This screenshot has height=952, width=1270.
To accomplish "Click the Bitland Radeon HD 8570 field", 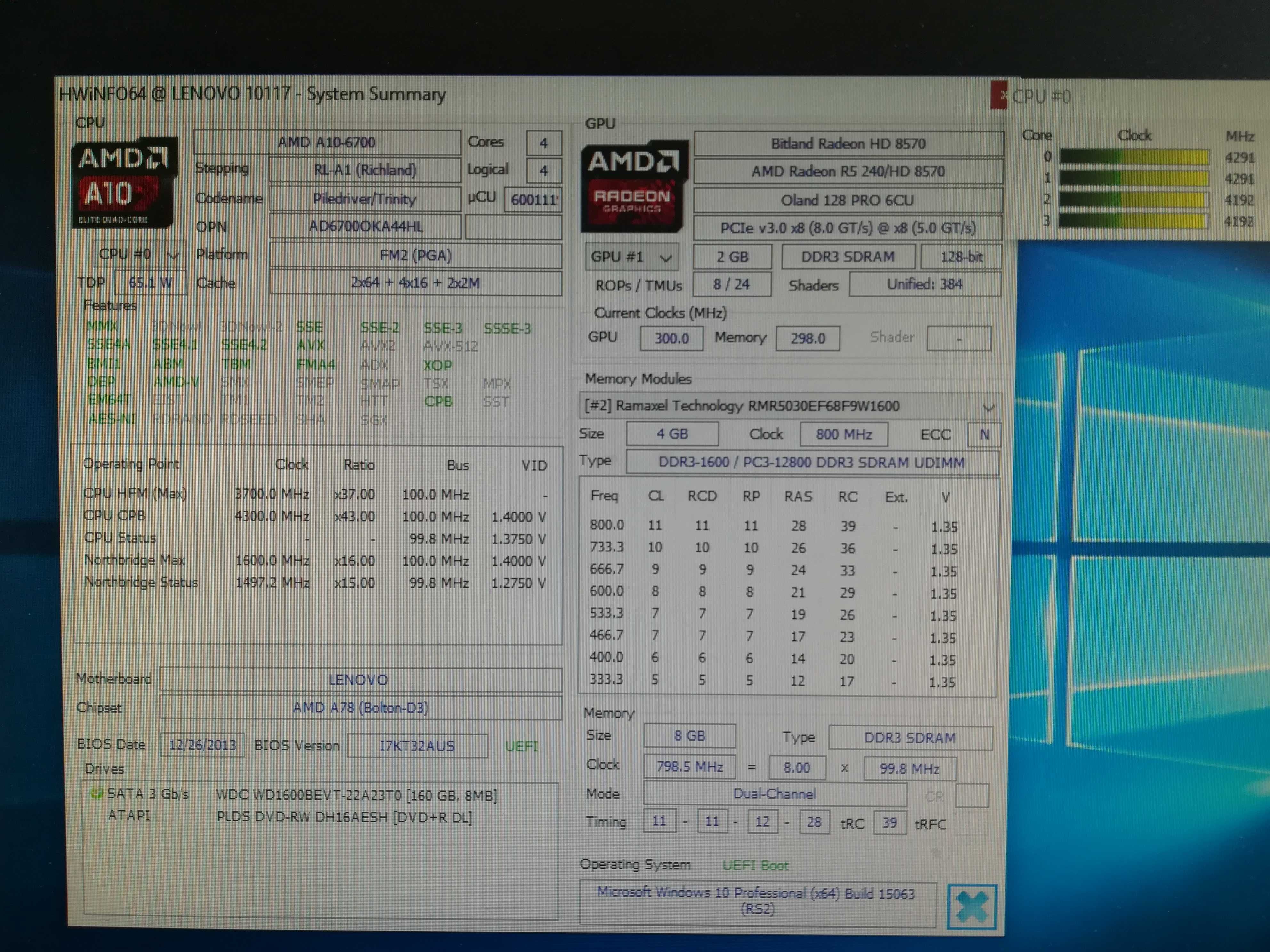I will tap(848, 143).
